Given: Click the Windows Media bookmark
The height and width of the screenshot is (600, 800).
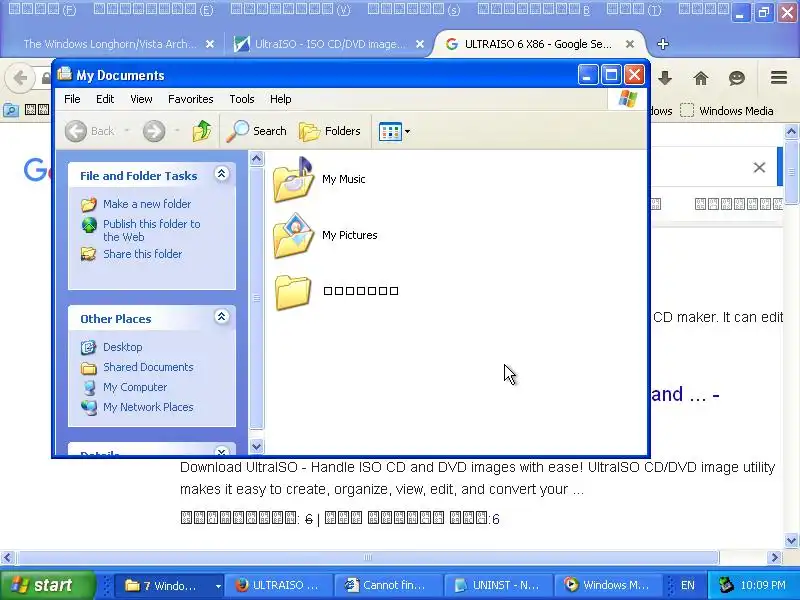Looking at the screenshot, I should 727,111.
